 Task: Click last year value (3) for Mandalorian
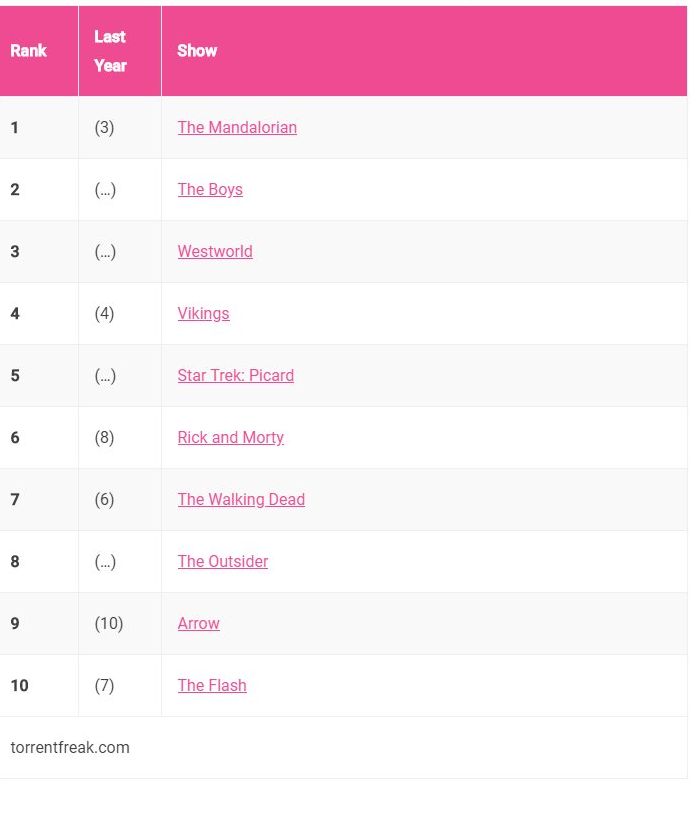point(104,127)
